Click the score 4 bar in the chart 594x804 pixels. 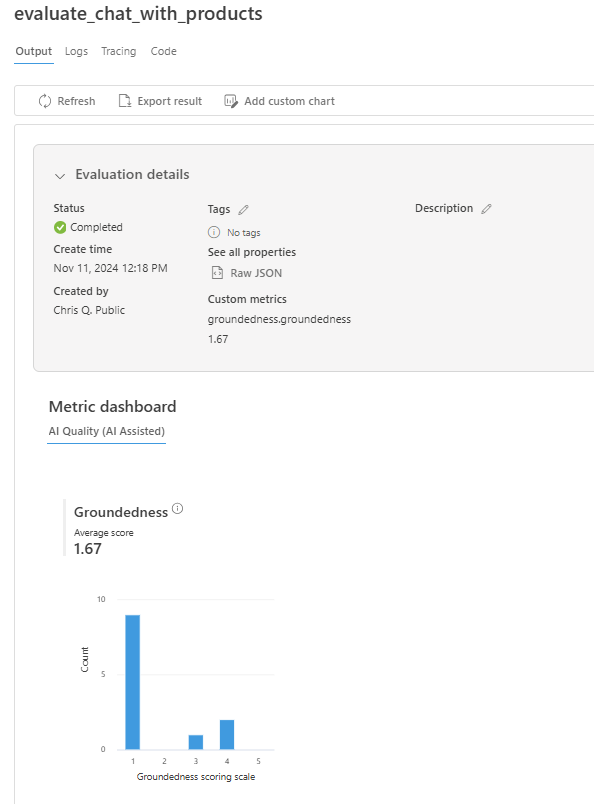click(x=227, y=735)
